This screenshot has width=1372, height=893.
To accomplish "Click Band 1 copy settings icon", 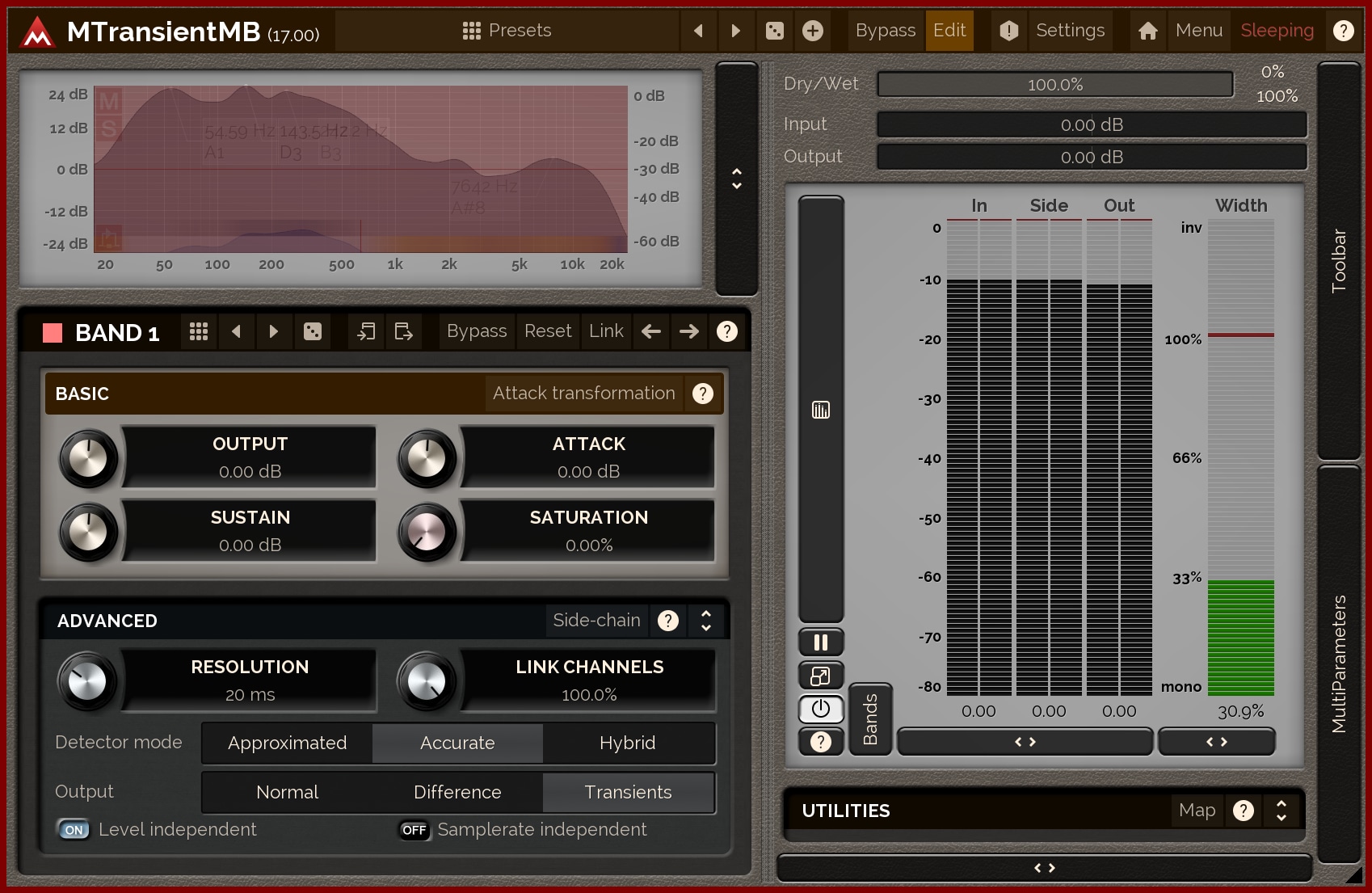I will 366,331.
